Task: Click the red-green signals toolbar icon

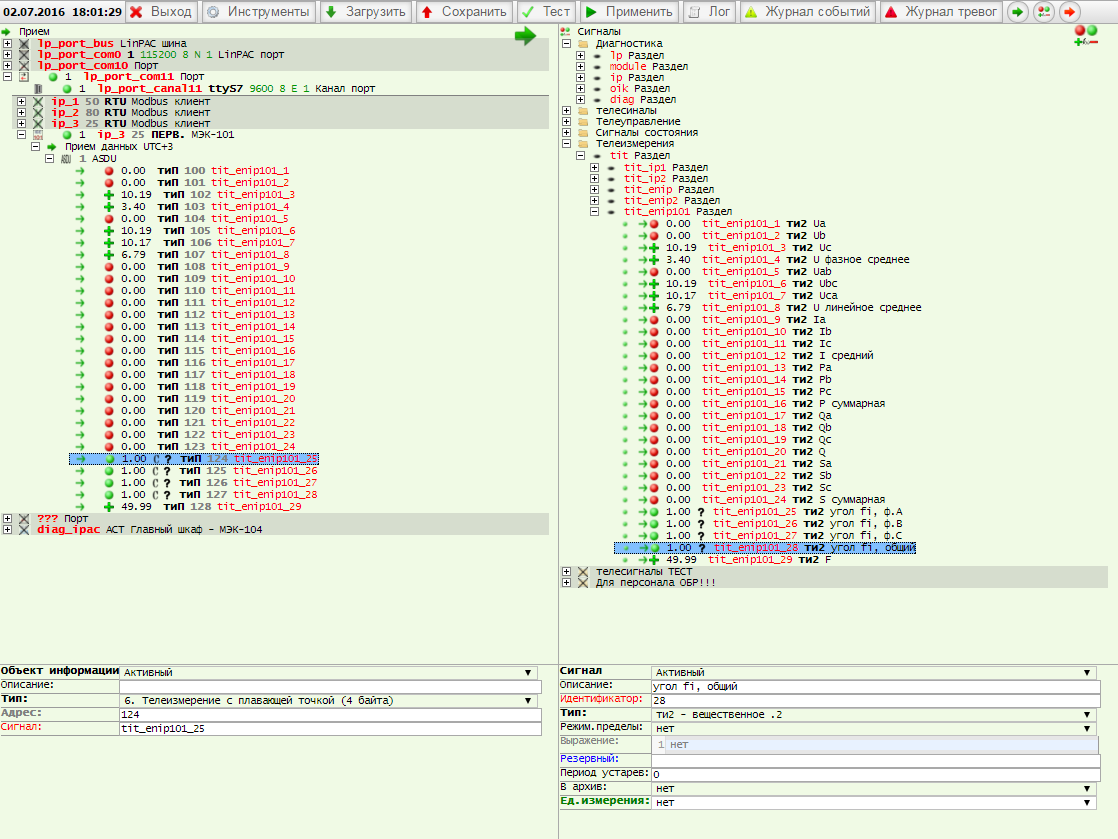Action: (x=1043, y=12)
